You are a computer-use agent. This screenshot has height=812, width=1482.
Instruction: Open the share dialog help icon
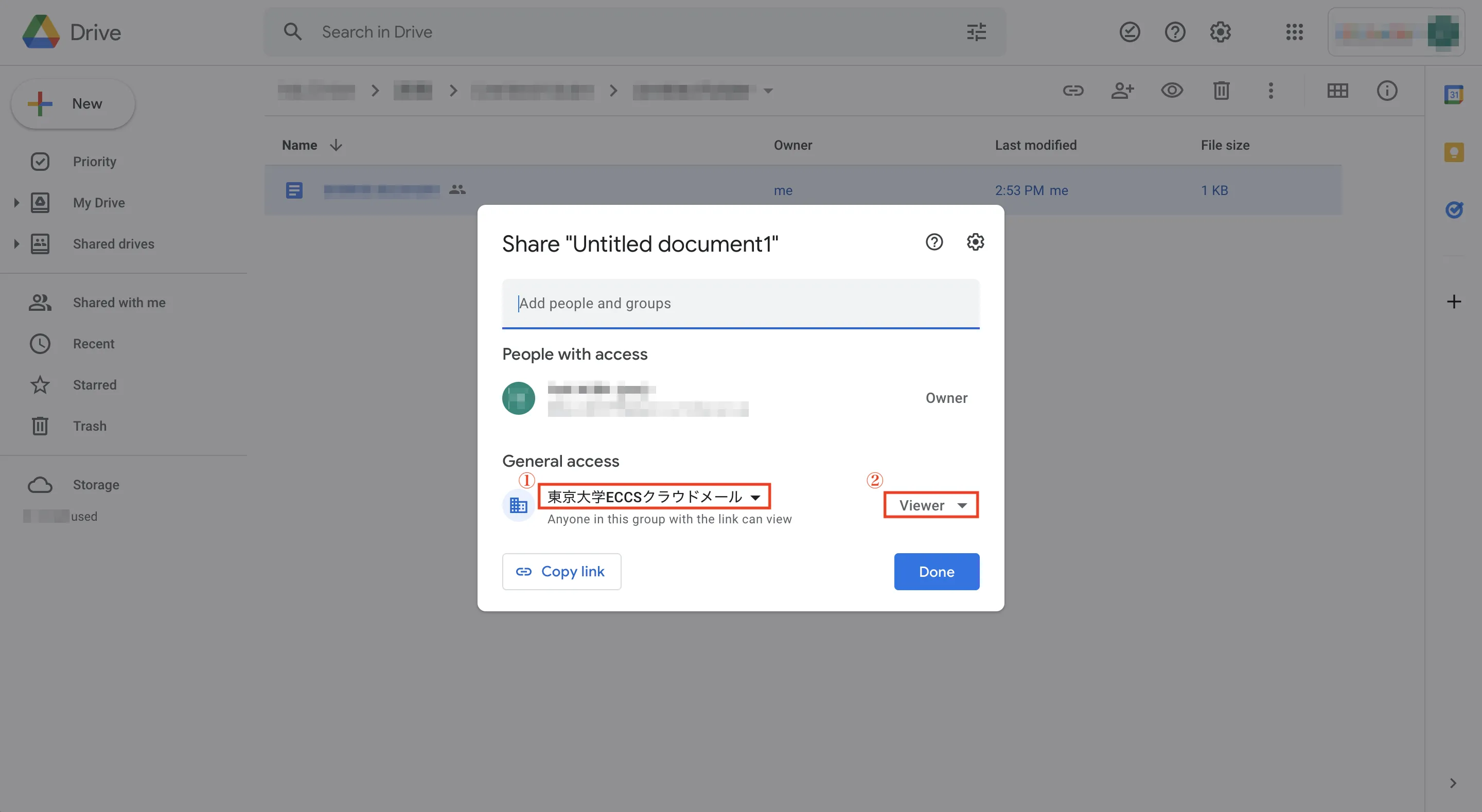point(934,242)
